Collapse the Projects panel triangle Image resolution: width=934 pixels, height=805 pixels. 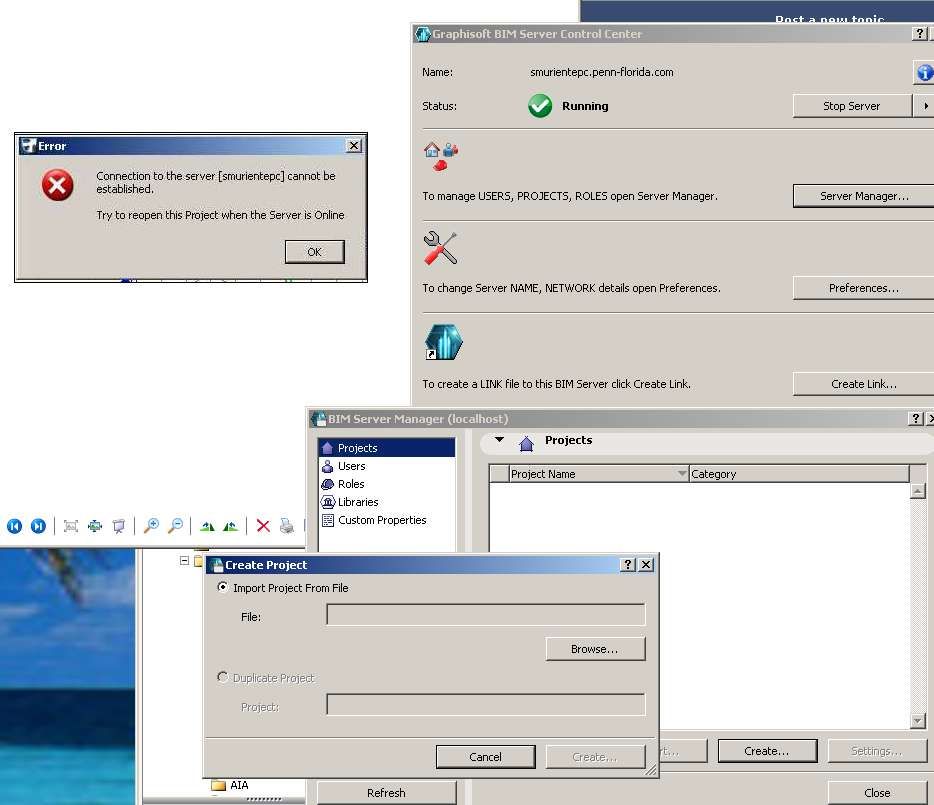tap(500, 440)
